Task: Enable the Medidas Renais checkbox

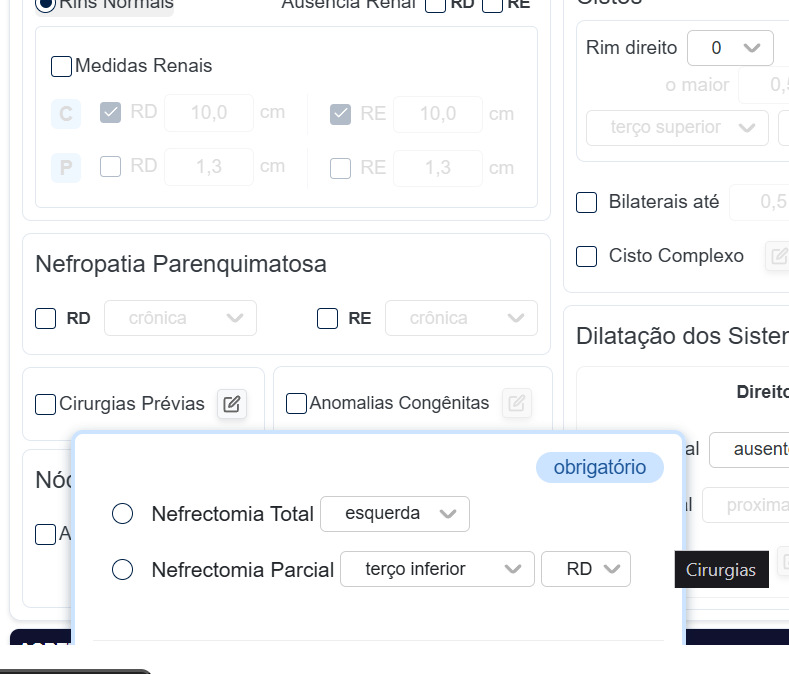Action: [x=61, y=66]
